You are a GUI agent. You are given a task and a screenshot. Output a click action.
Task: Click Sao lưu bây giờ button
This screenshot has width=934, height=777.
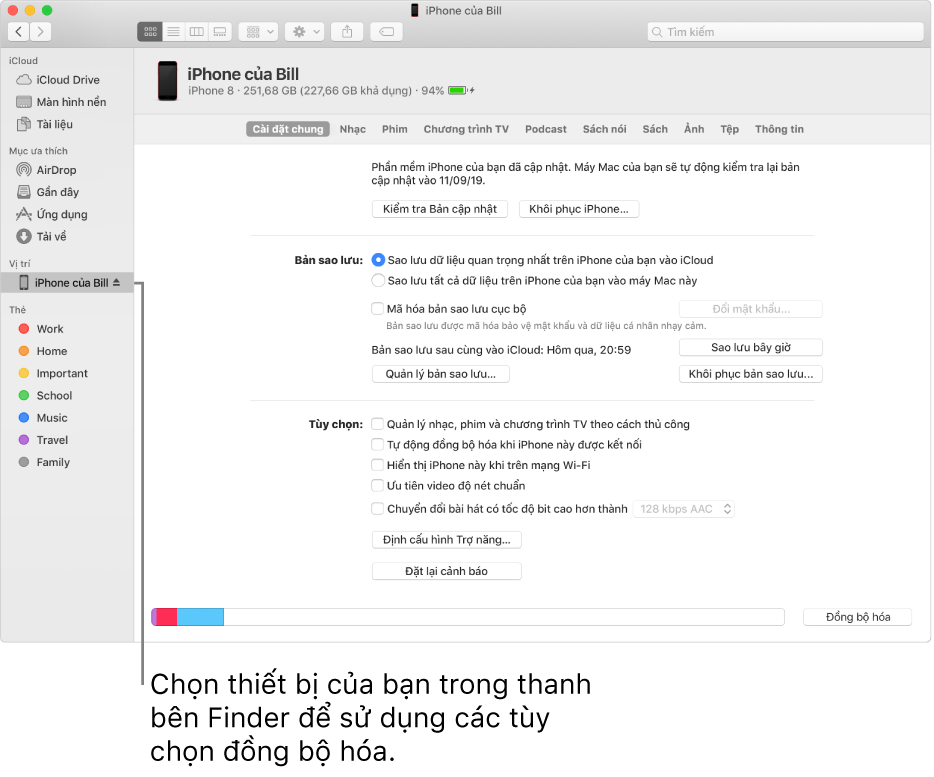(x=751, y=347)
